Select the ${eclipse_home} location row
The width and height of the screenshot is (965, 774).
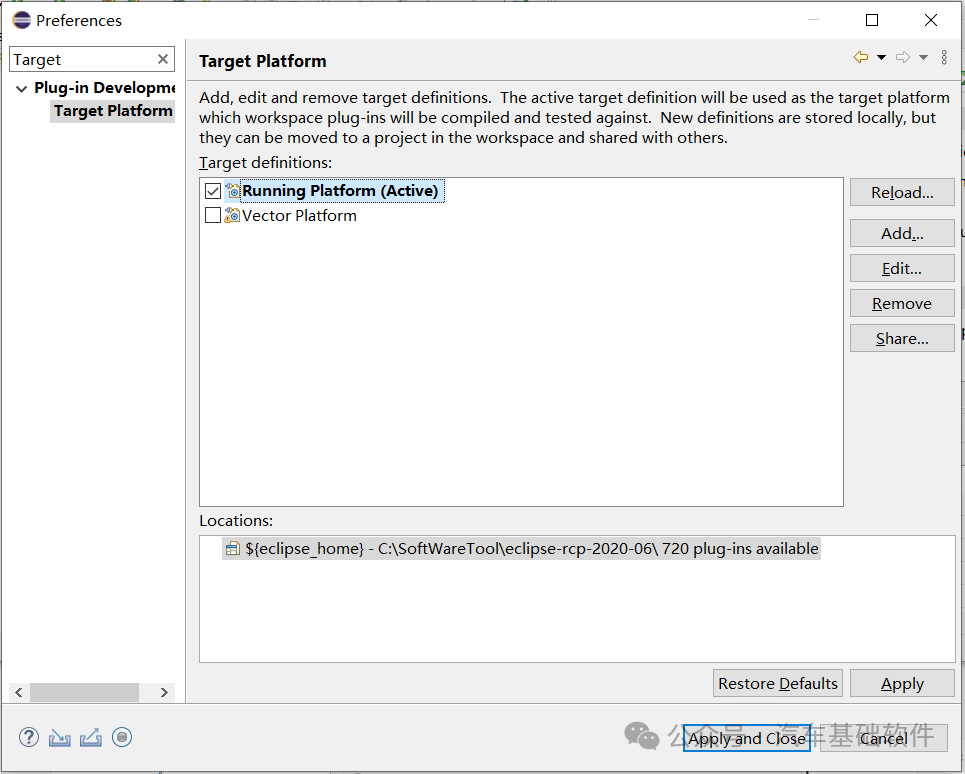coord(521,549)
